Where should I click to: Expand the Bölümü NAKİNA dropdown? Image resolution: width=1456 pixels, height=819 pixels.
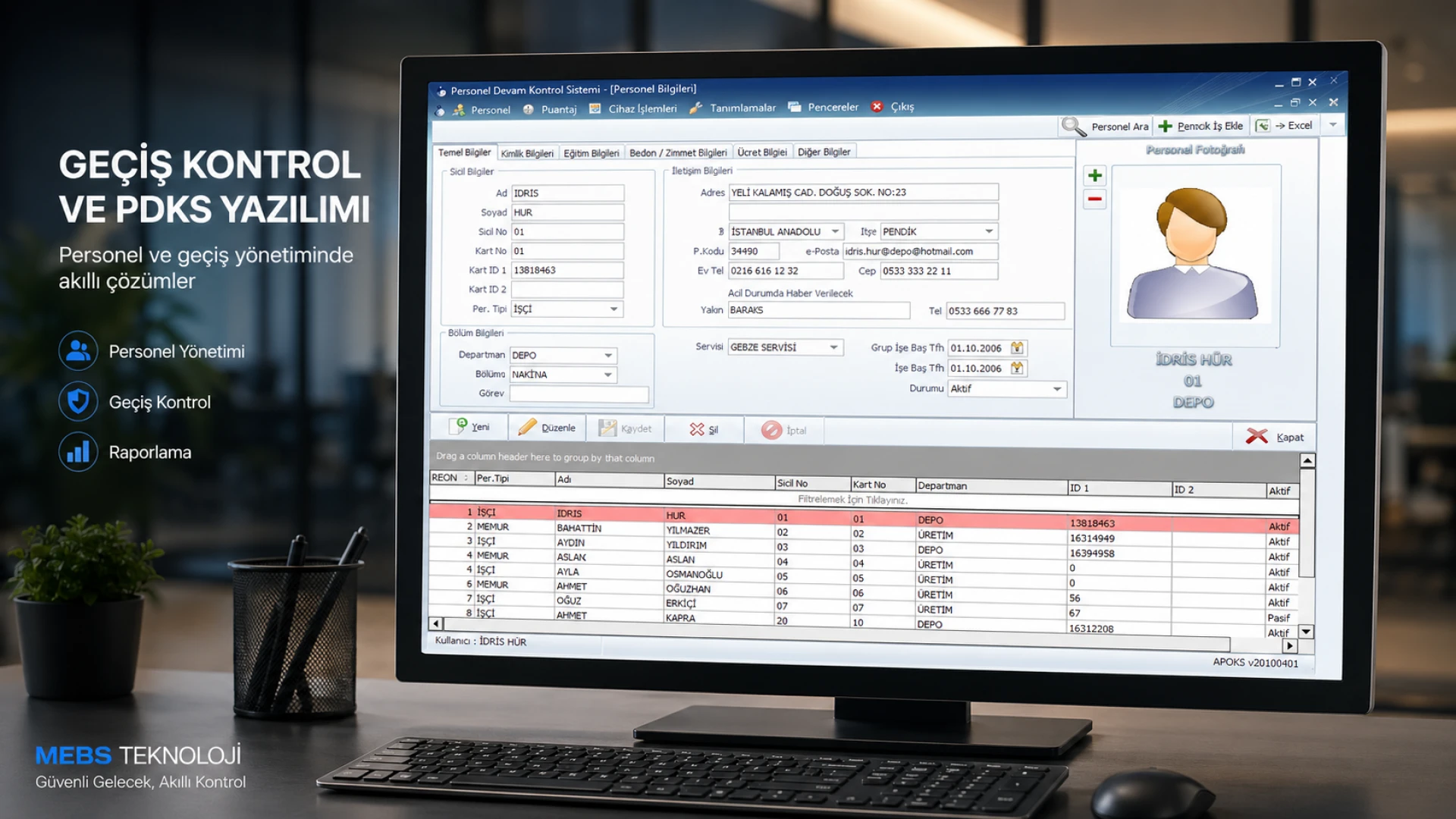pyautogui.click(x=608, y=375)
